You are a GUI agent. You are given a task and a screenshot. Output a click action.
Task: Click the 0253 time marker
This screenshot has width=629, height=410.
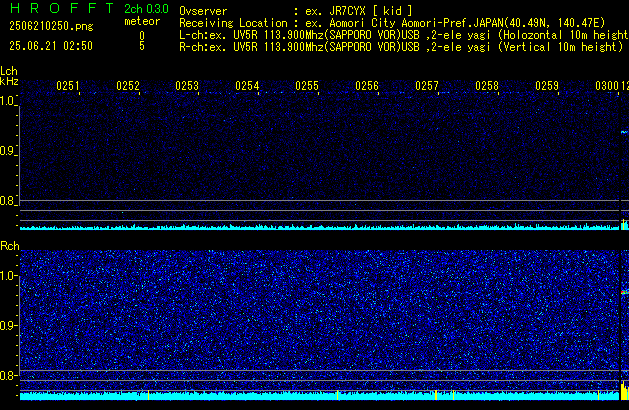click(187, 86)
